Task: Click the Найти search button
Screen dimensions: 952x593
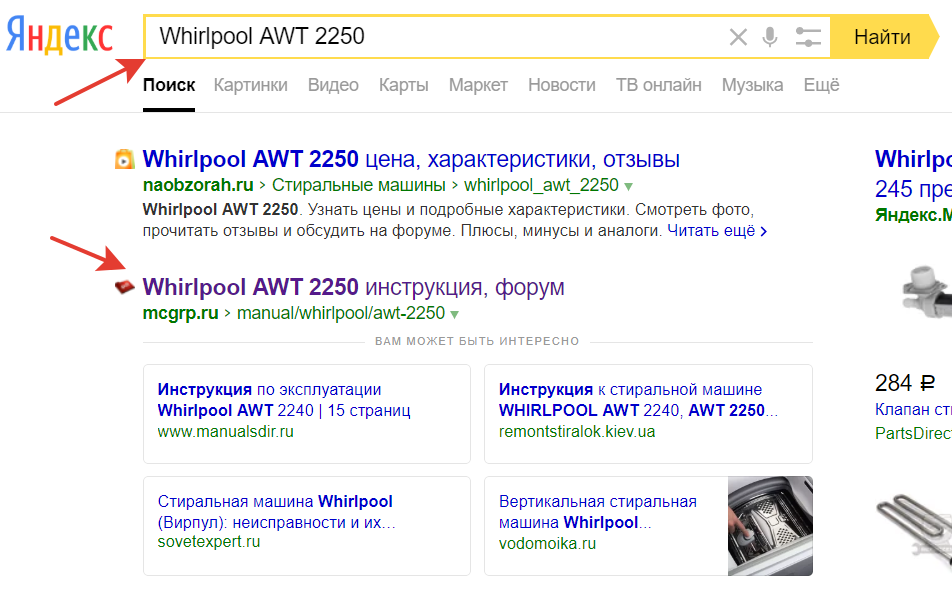Action: (x=883, y=37)
